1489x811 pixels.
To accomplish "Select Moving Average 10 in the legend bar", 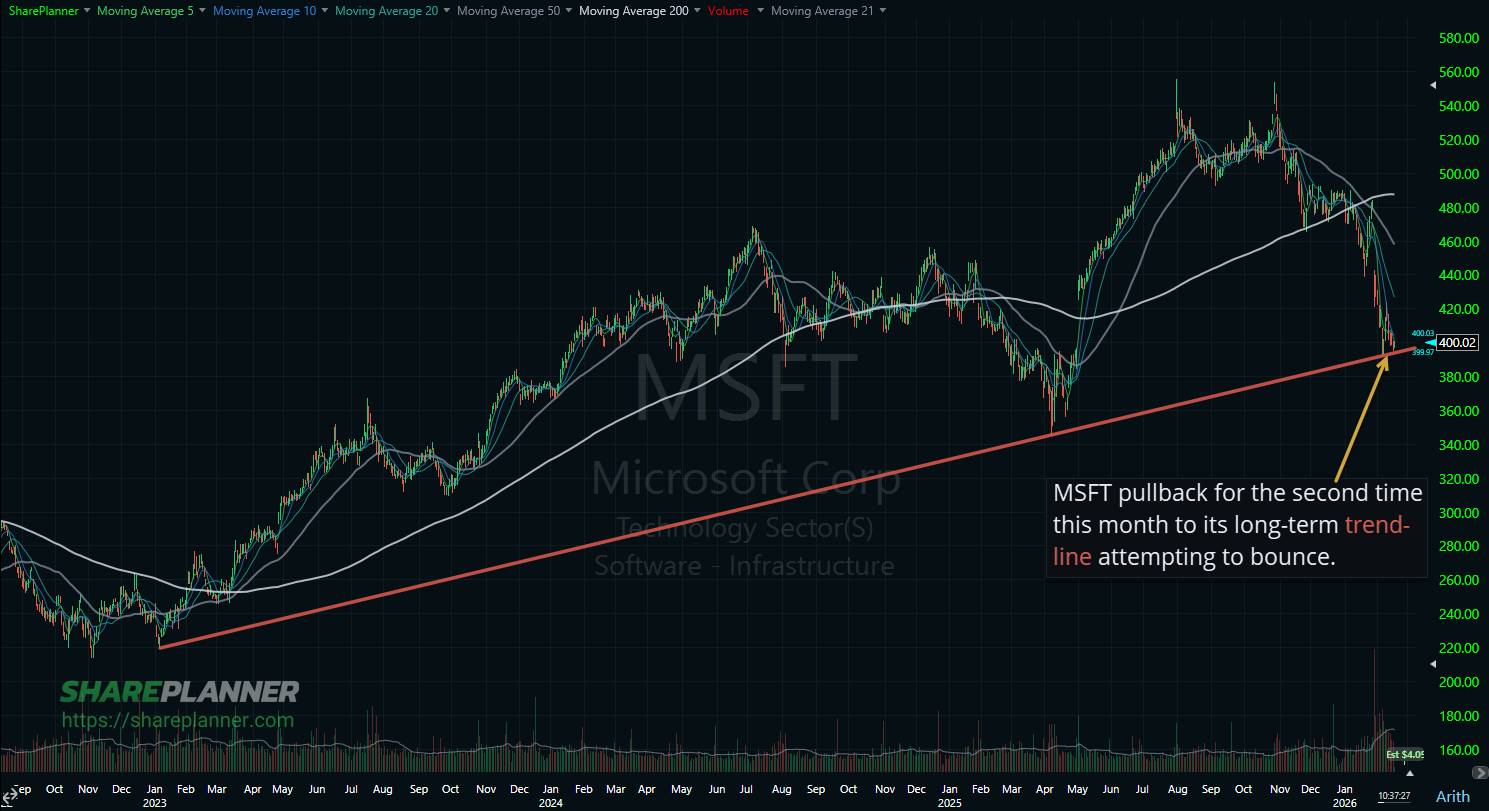I will click(263, 11).
